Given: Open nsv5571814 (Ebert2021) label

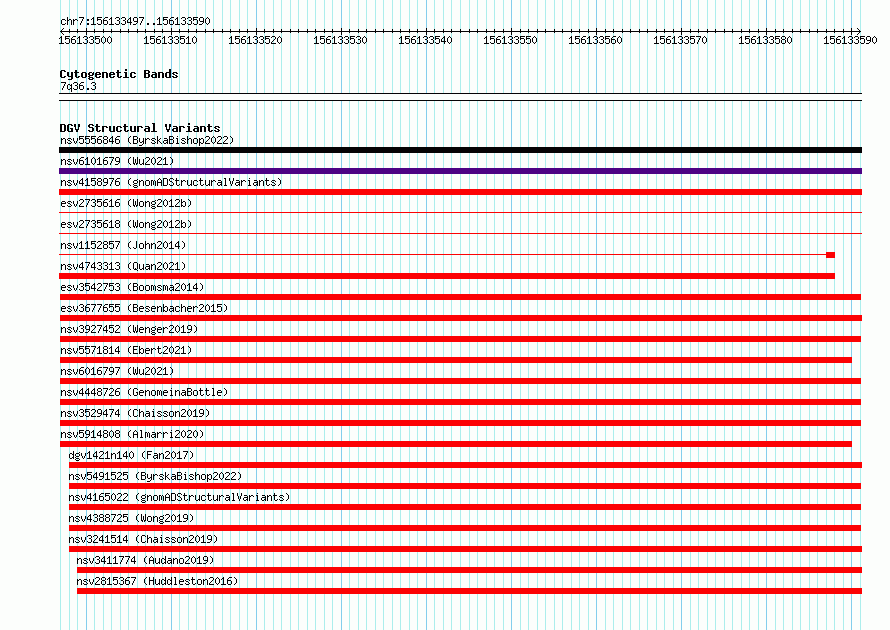Looking at the screenshot, I should (126, 350).
